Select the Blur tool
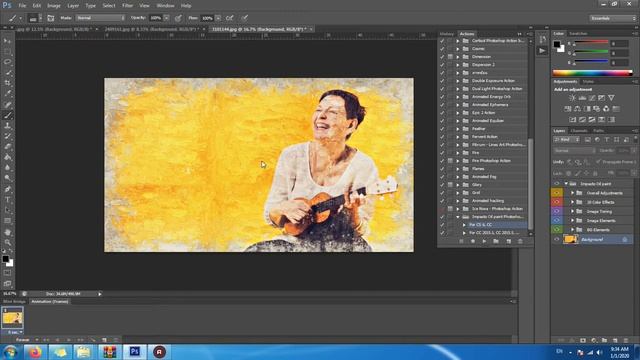Screen dimensions: 640x360 coord(7,168)
